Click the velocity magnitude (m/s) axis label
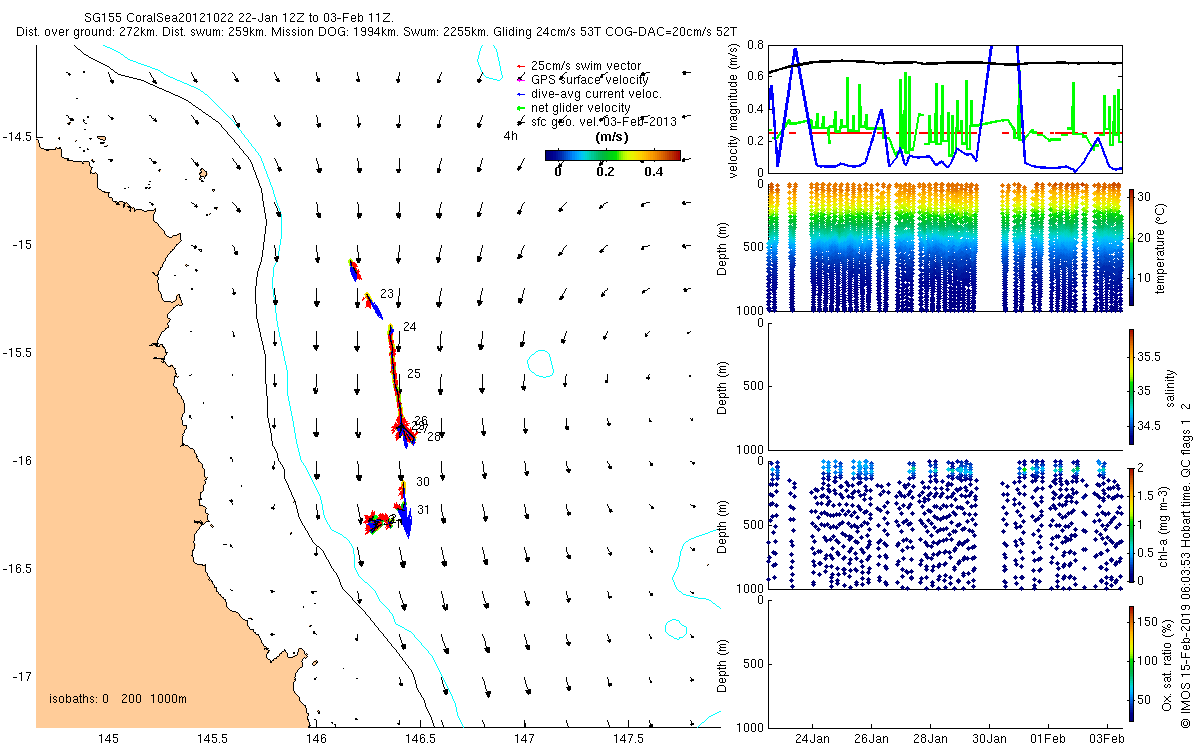Screen dimensions: 1200x750 point(734,113)
